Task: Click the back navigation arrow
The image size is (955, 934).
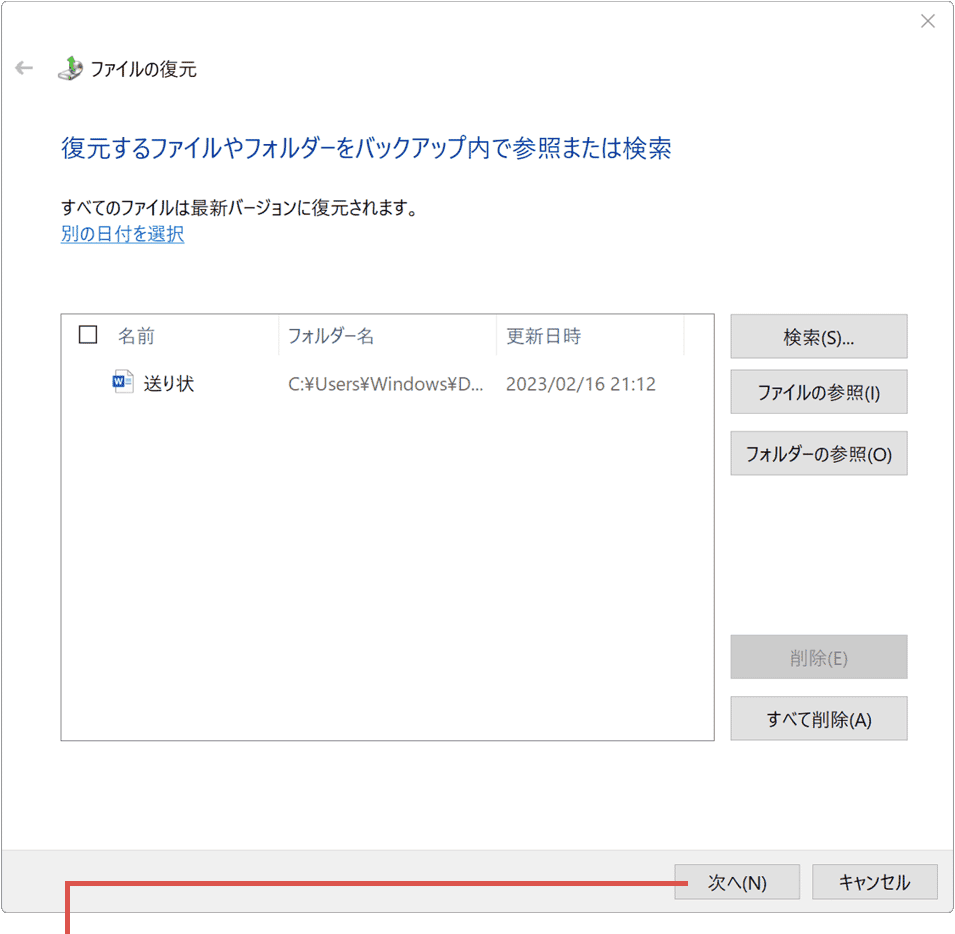Action: [x=23, y=68]
